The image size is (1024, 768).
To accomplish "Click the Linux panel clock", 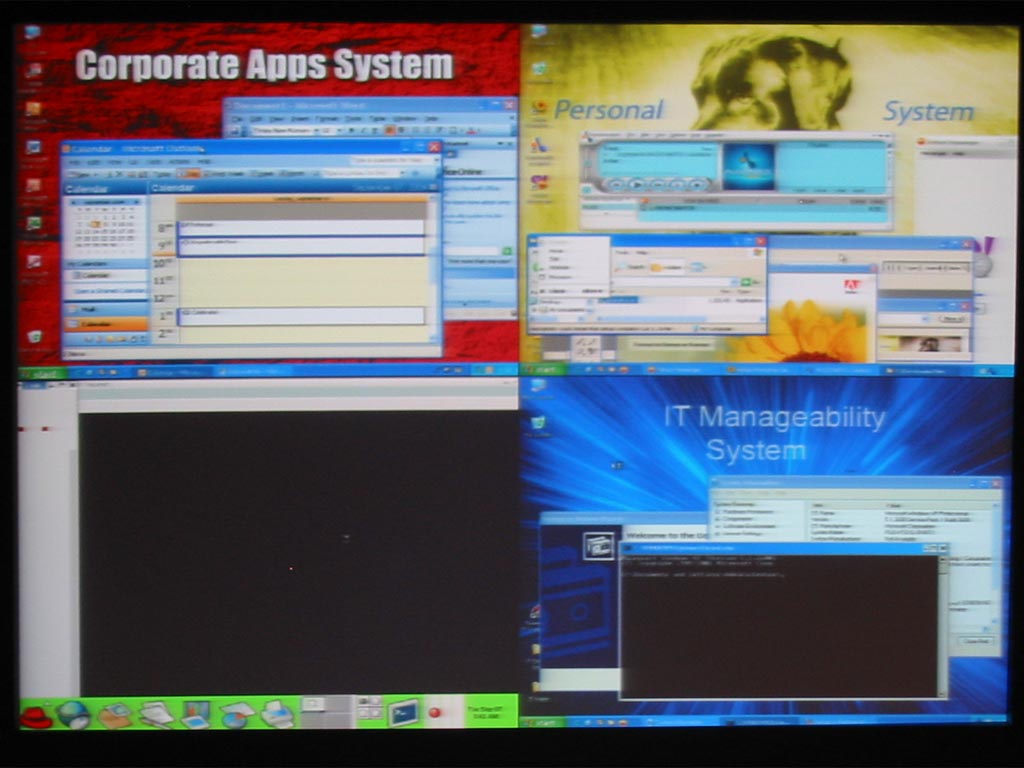I will point(485,712).
